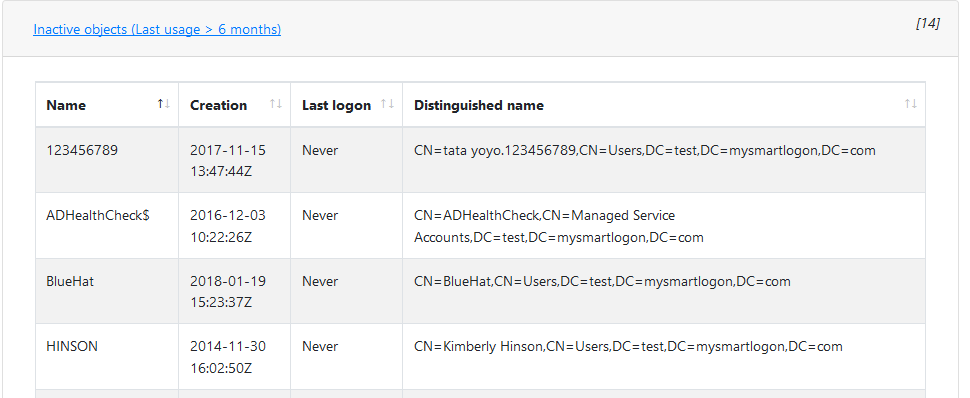Click Never in the 123456789 row
This screenshot has height=398, width=970.
320,150
